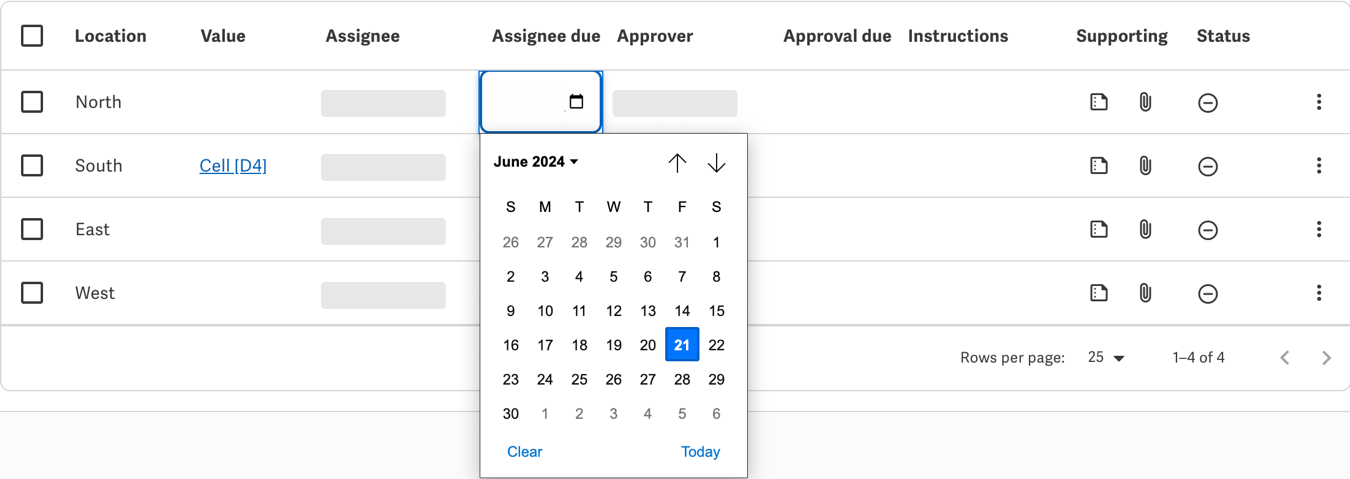Go to next month with down arrow
The width and height of the screenshot is (1350, 479).
pos(716,163)
